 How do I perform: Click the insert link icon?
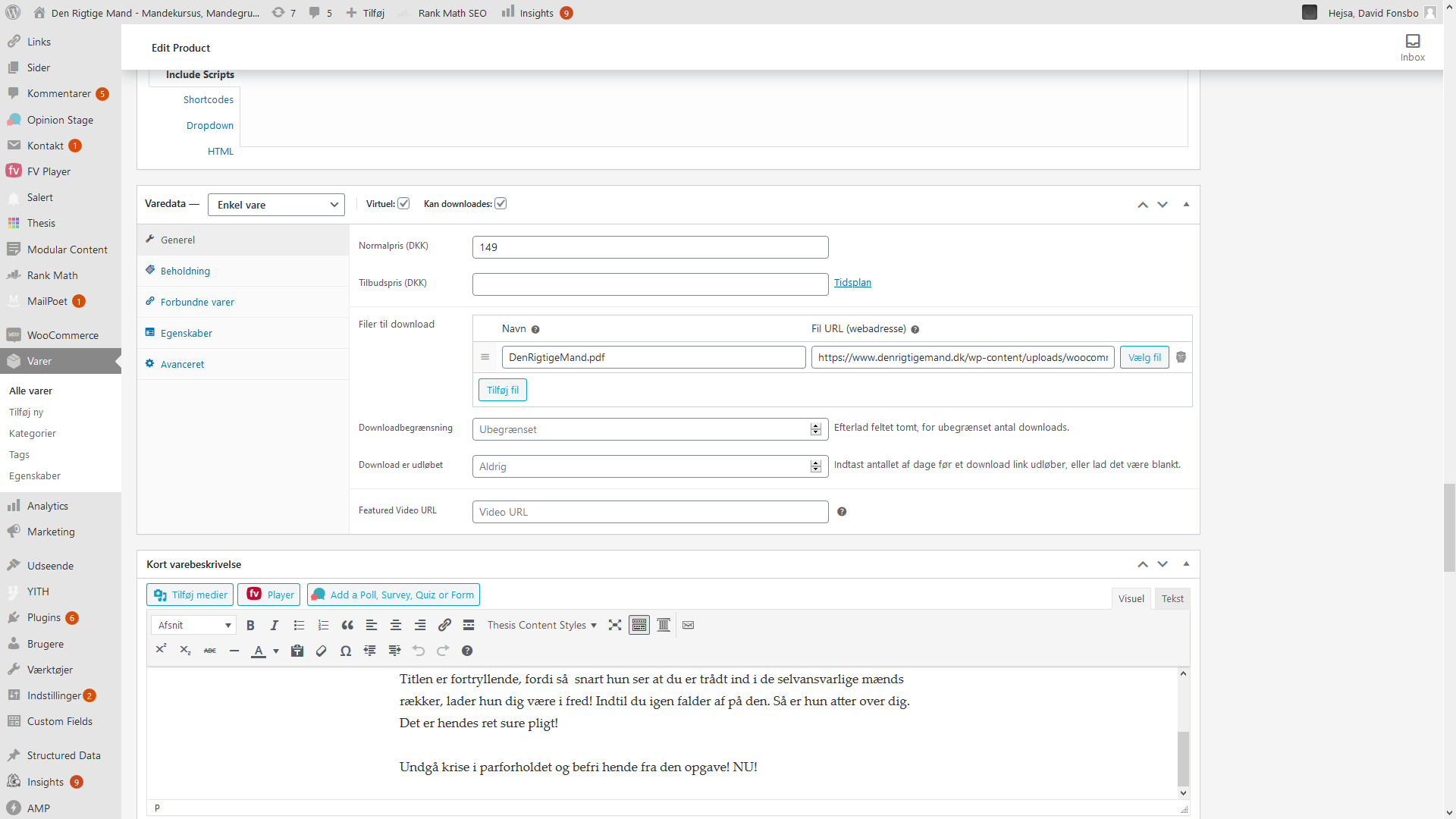[x=444, y=626]
